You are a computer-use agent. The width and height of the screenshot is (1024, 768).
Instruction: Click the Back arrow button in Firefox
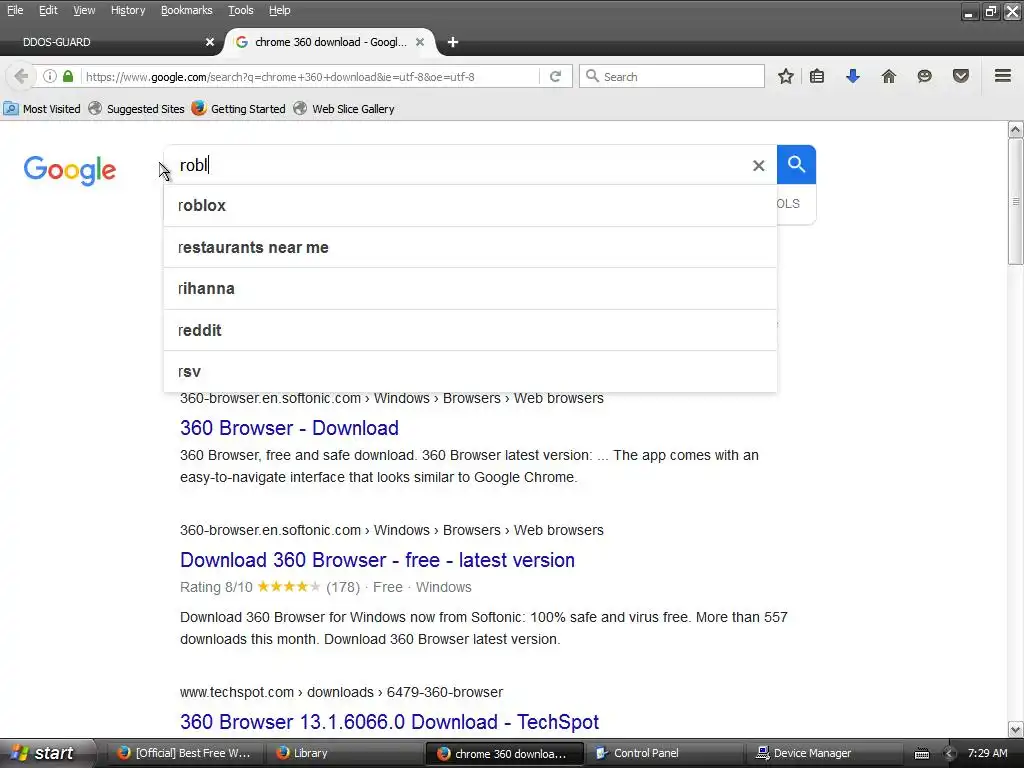coord(21,76)
